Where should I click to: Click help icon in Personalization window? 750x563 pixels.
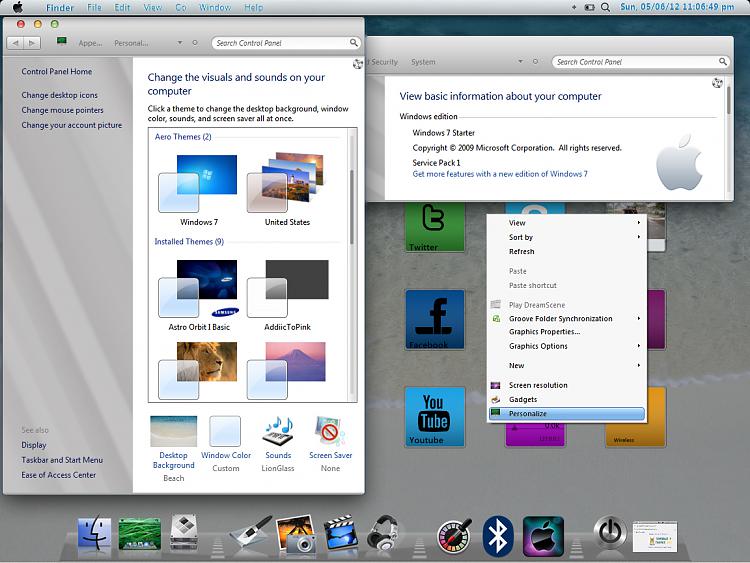358,64
